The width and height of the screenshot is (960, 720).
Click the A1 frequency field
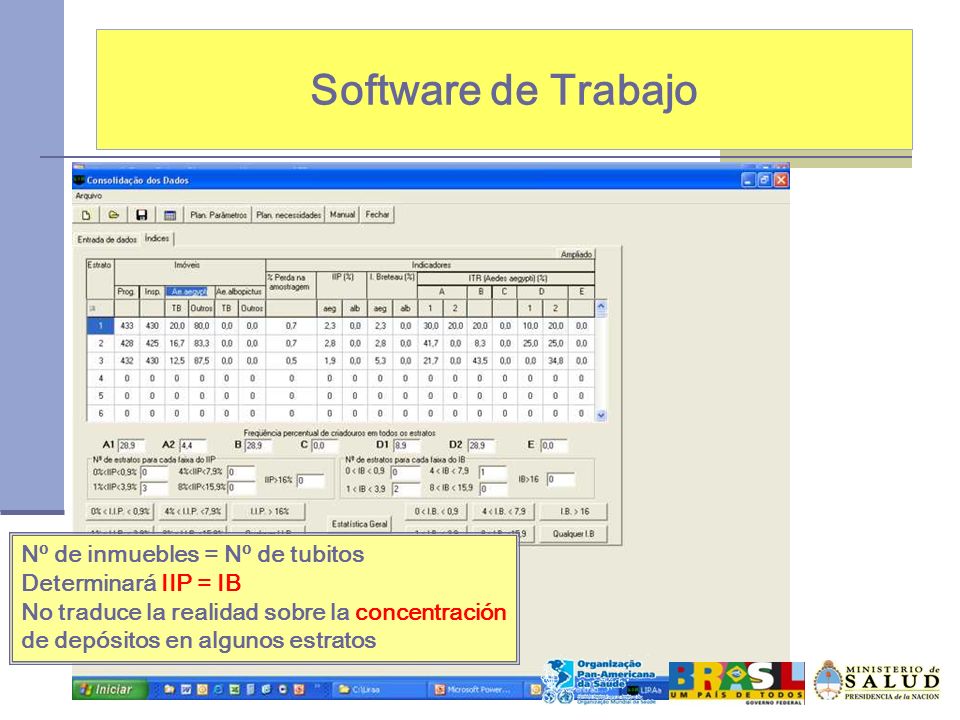[x=132, y=446]
